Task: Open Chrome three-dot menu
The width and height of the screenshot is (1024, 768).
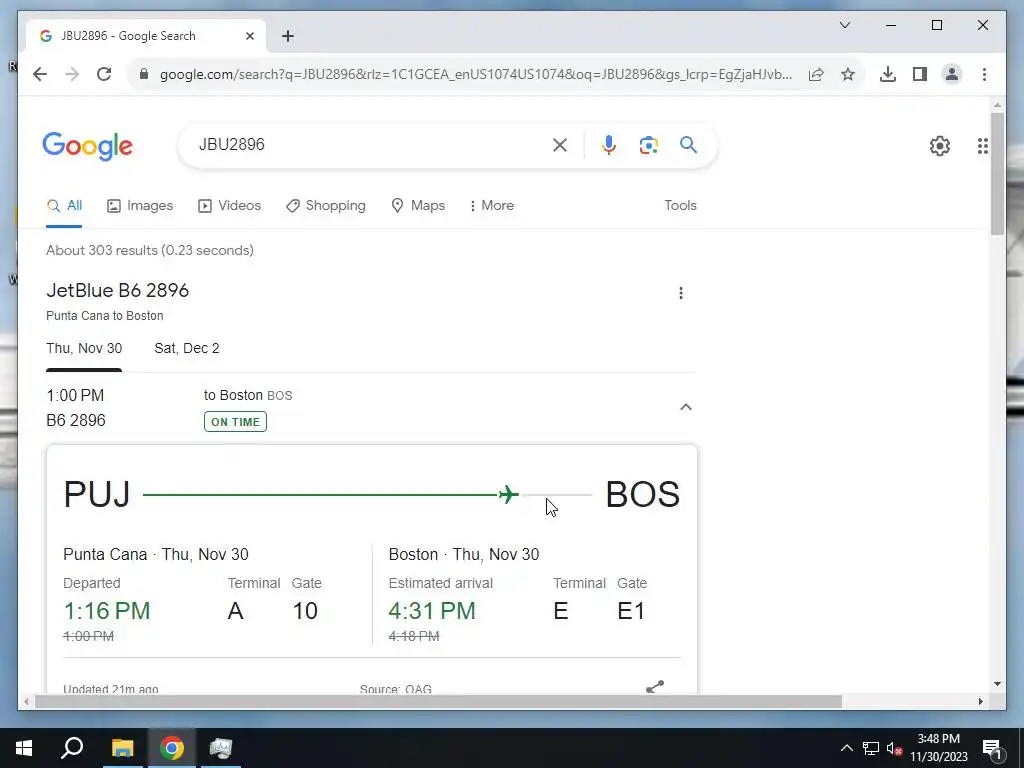Action: [x=984, y=74]
